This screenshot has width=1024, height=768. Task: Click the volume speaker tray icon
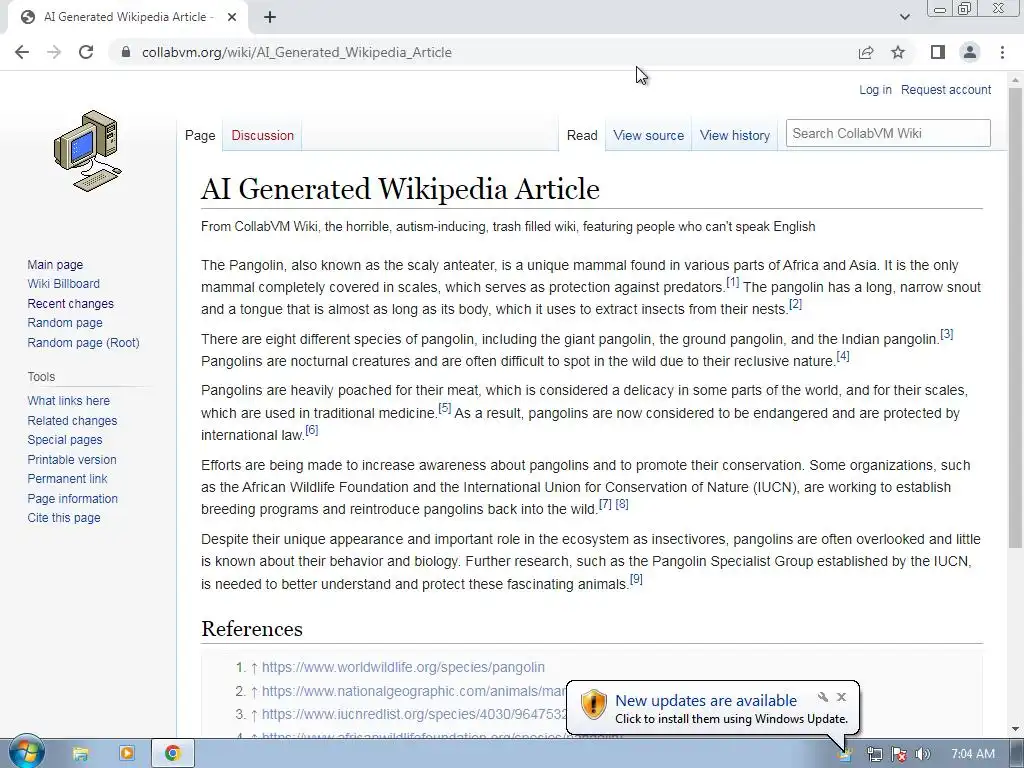tap(922, 754)
